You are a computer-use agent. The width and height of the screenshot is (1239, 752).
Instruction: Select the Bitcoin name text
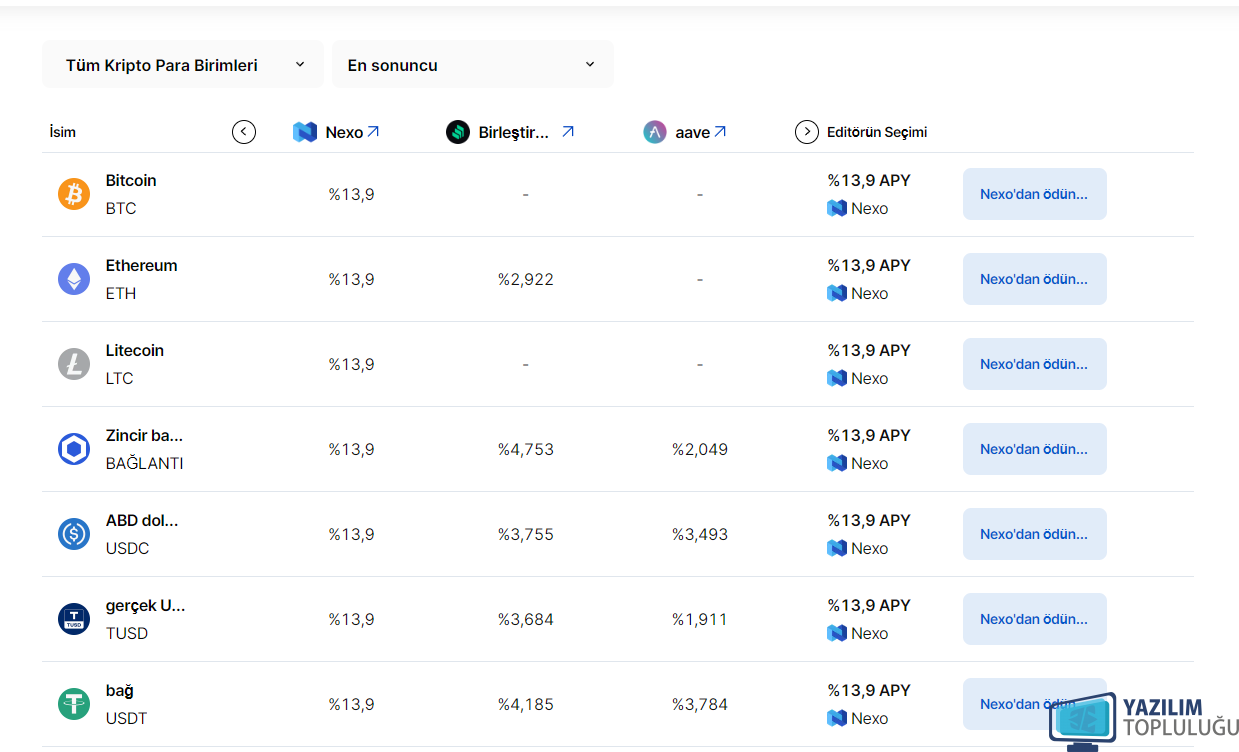tap(131, 180)
